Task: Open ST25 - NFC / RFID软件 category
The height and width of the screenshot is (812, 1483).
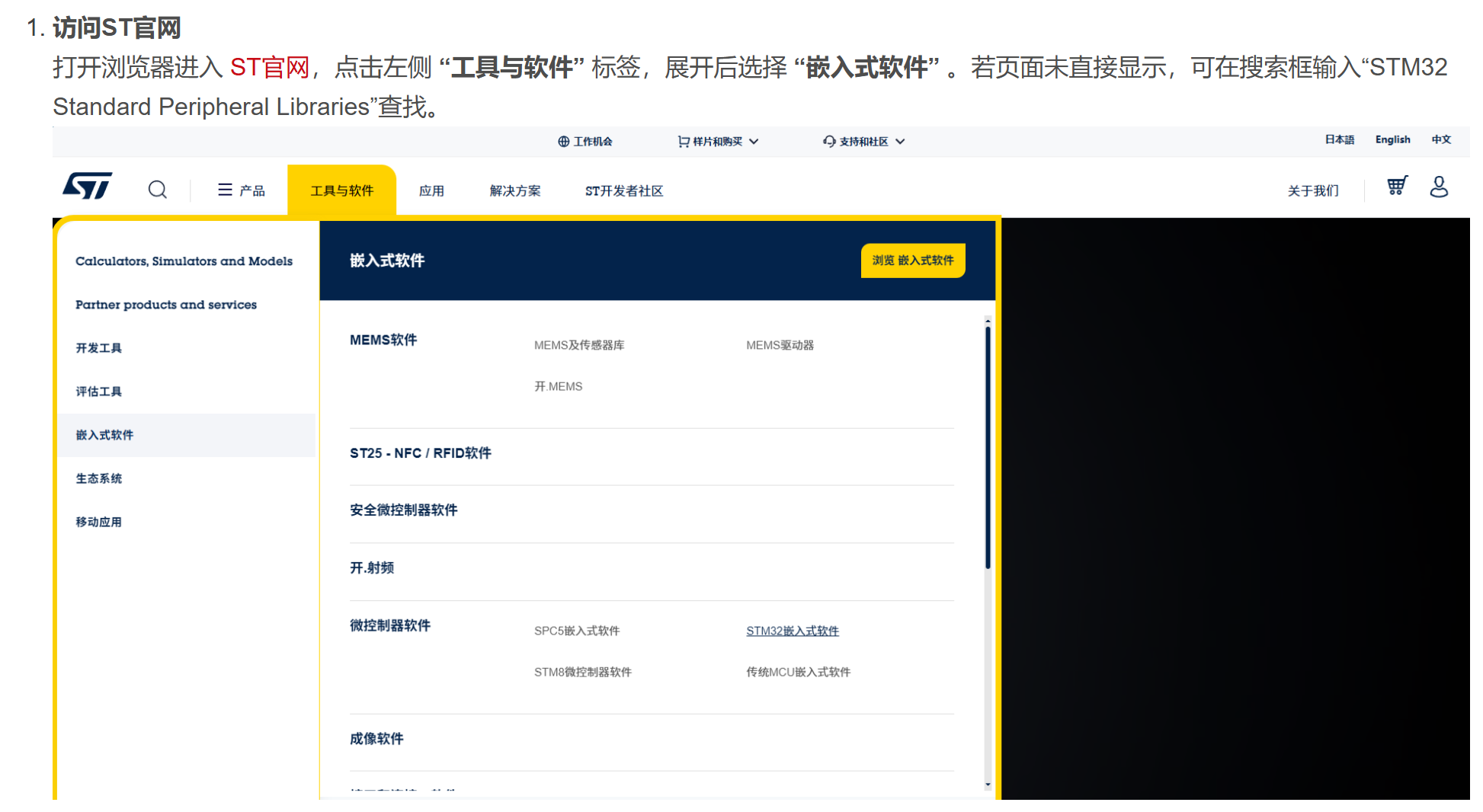Action: 421,453
